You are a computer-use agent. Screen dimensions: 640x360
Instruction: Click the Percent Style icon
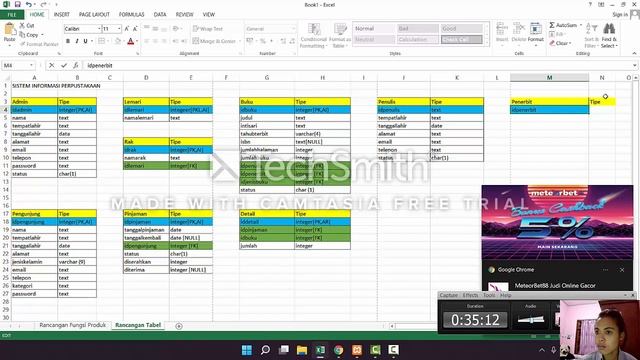pos(263,41)
